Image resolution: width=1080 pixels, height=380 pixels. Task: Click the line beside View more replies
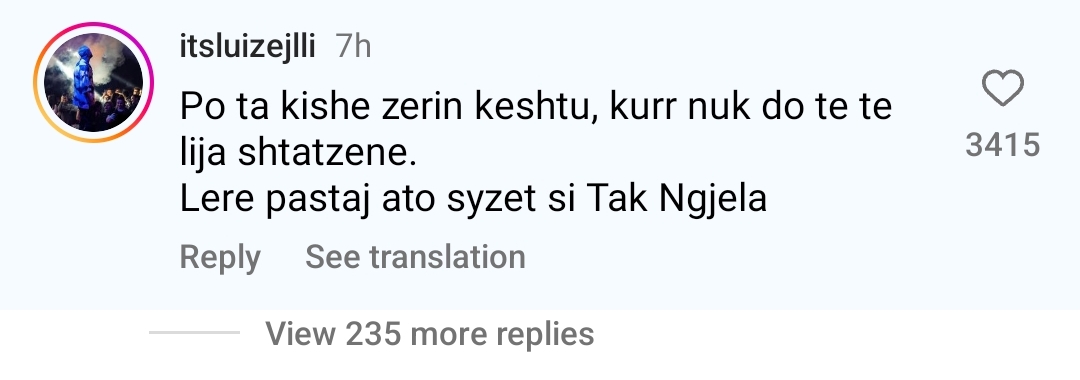194,332
